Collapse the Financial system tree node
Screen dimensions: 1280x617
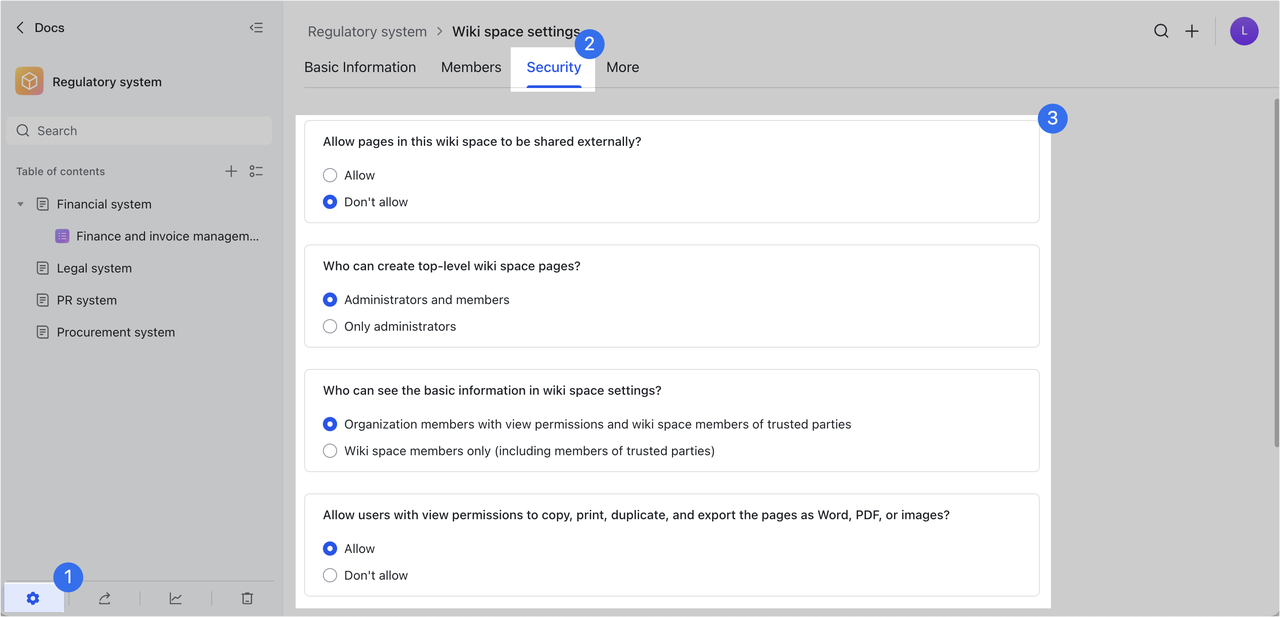[20, 204]
